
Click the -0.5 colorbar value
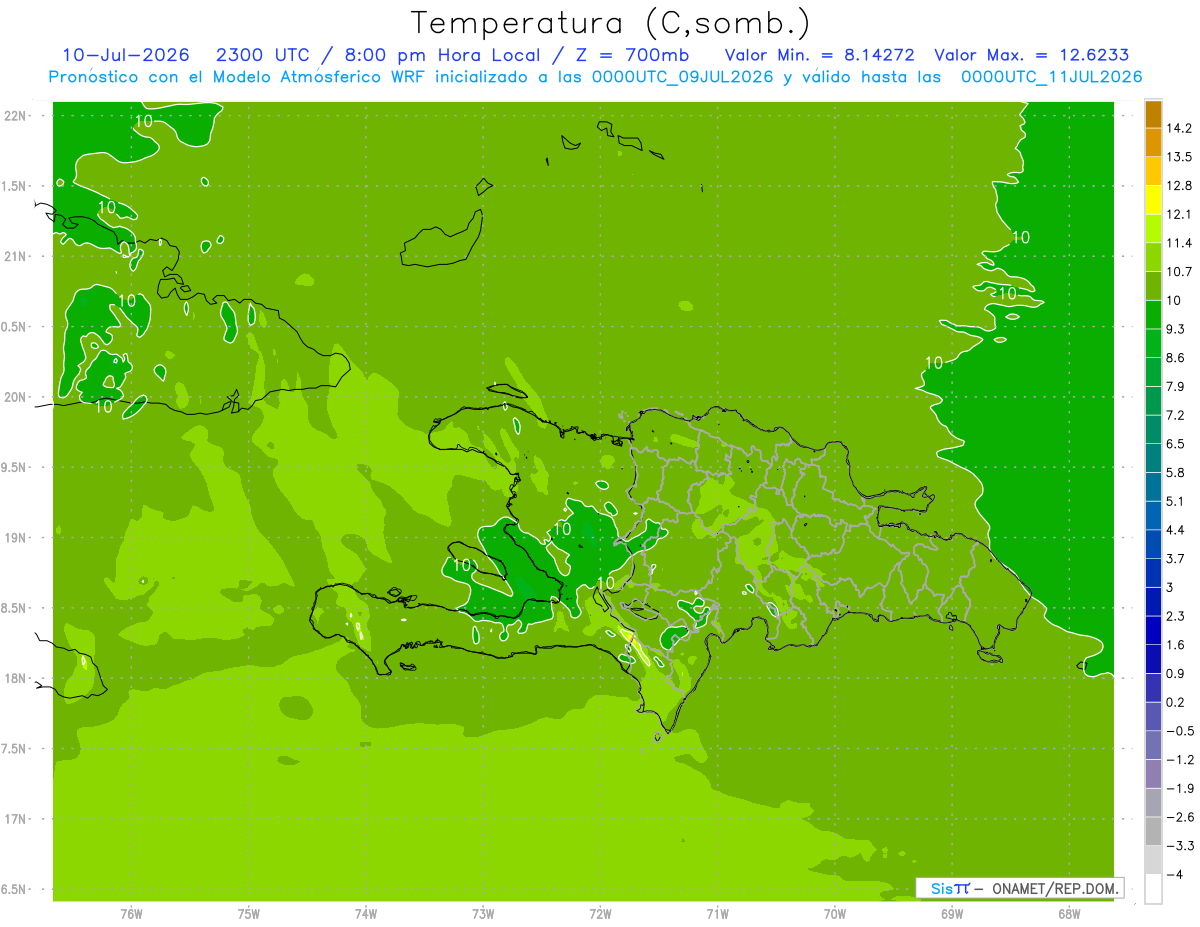[x=1179, y=731]
